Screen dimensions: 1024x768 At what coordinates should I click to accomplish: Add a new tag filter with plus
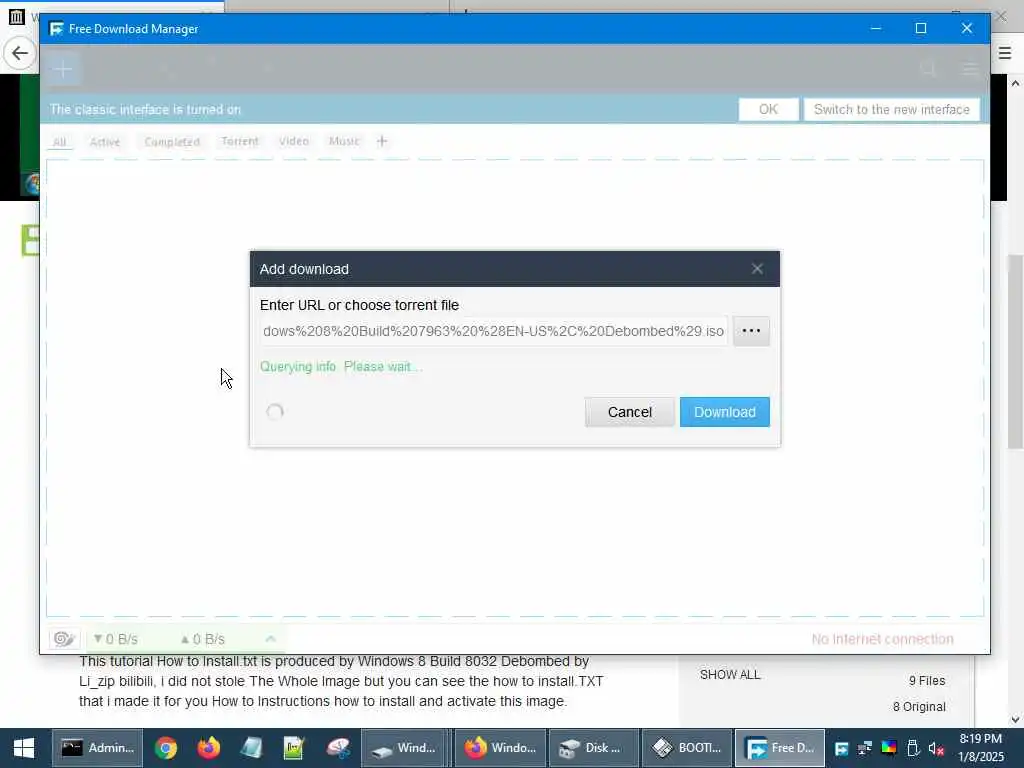(x=382, y=141)
